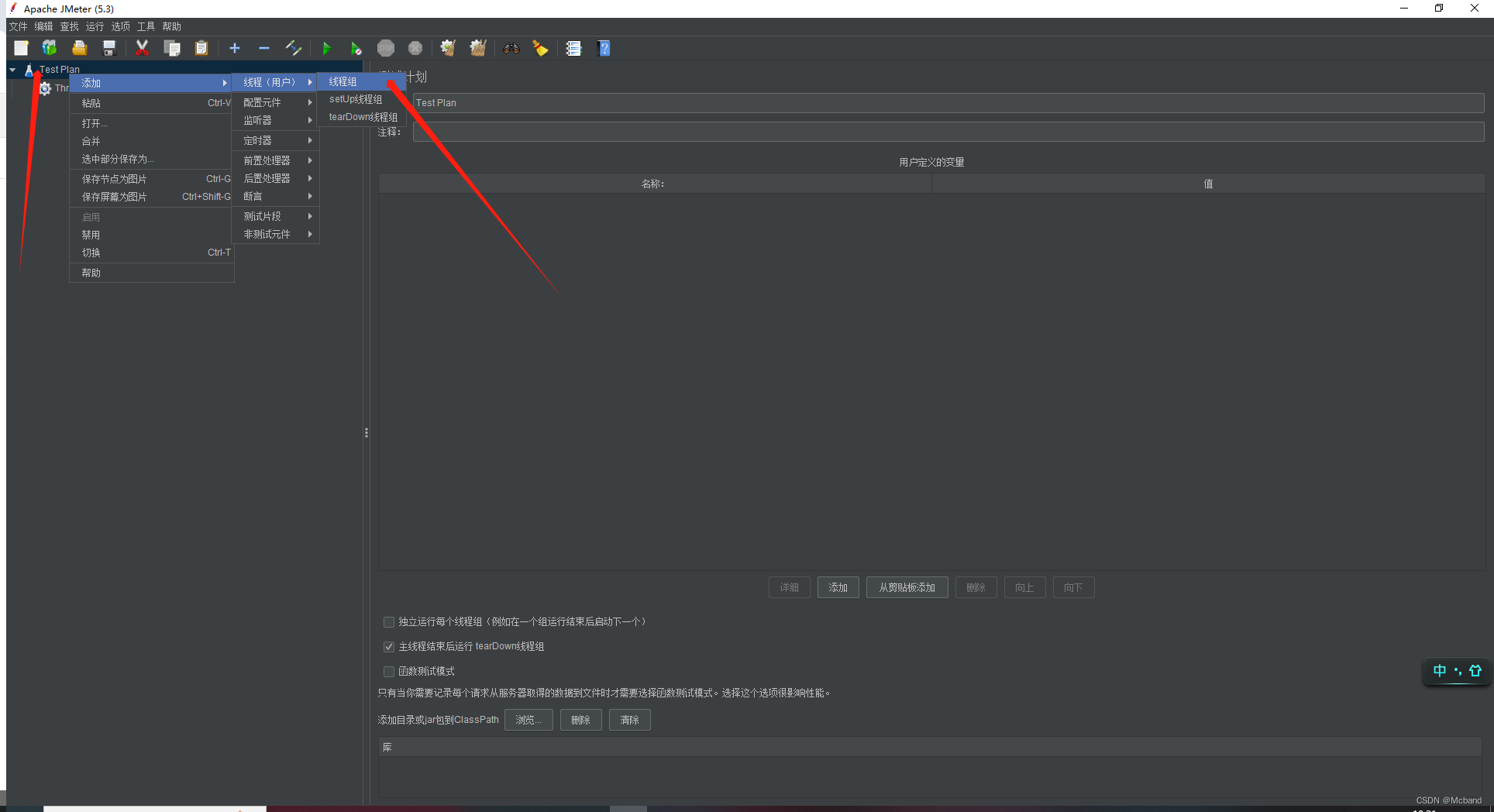Viewport: 1494px width, 812px height.
Task: Click the Help question mark icon
Action: (x=604, y=48)
